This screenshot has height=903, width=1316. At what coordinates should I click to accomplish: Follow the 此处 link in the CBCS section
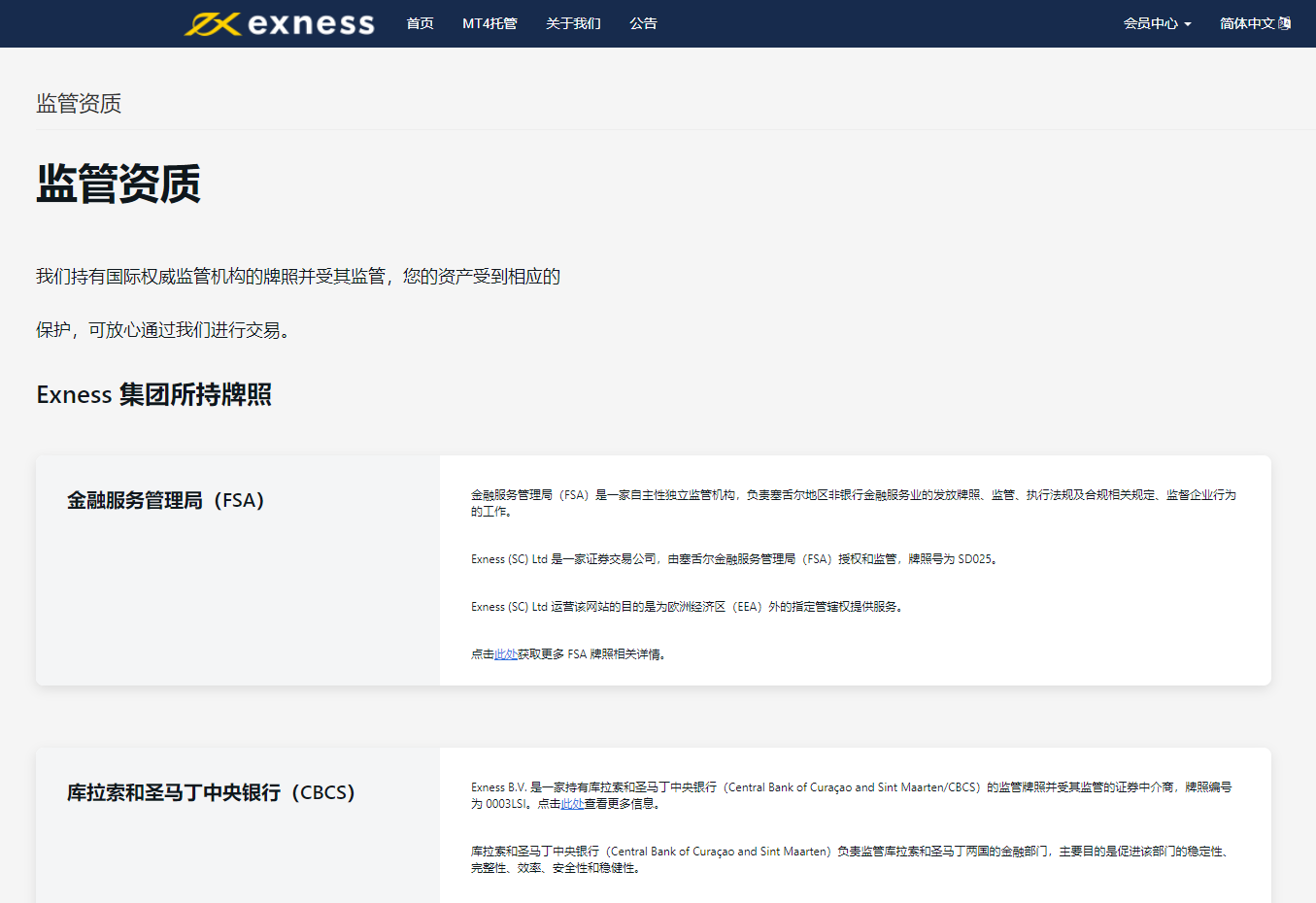coord(572,804)
